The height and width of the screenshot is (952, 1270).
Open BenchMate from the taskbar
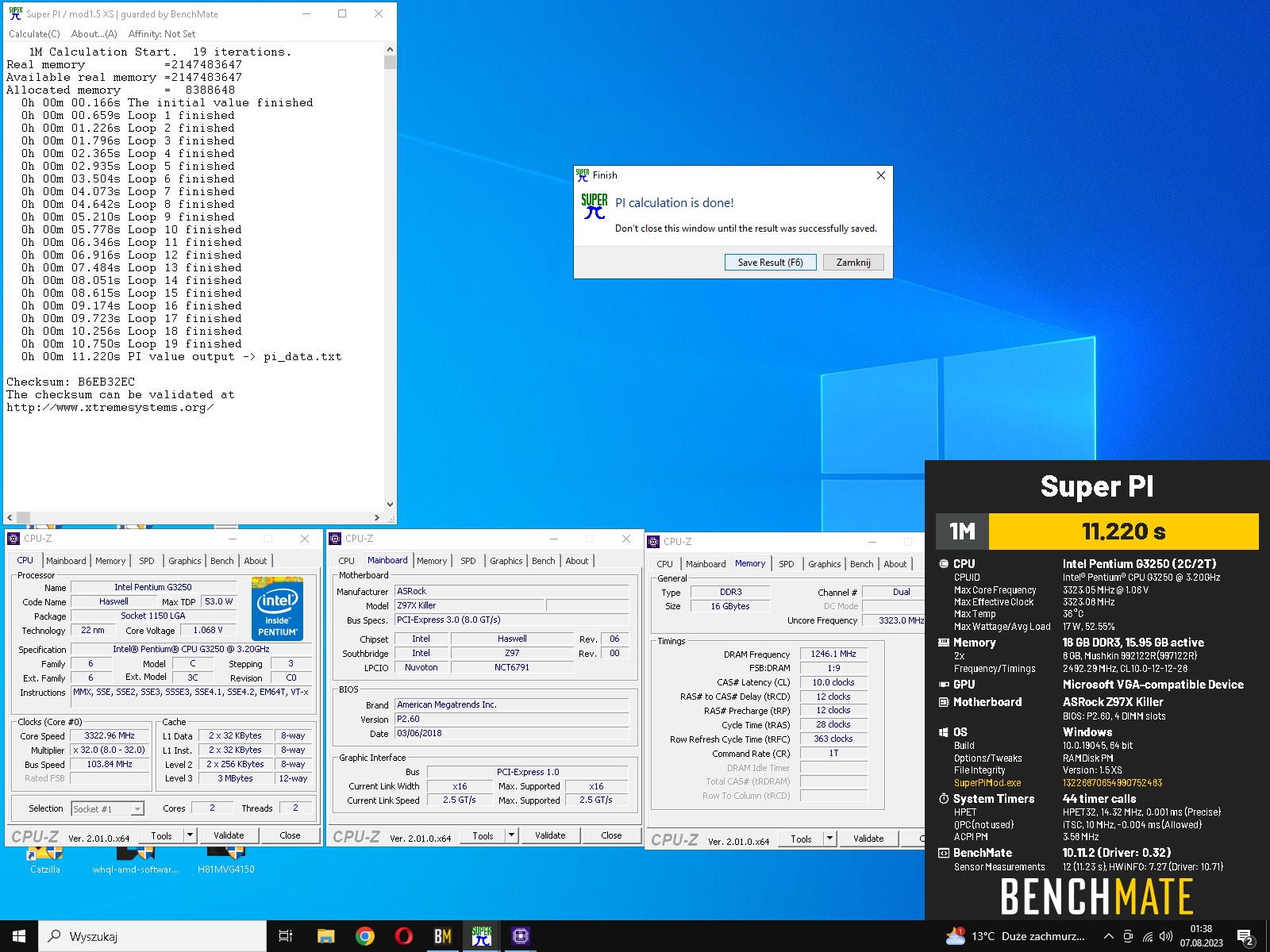click(442, 936)
